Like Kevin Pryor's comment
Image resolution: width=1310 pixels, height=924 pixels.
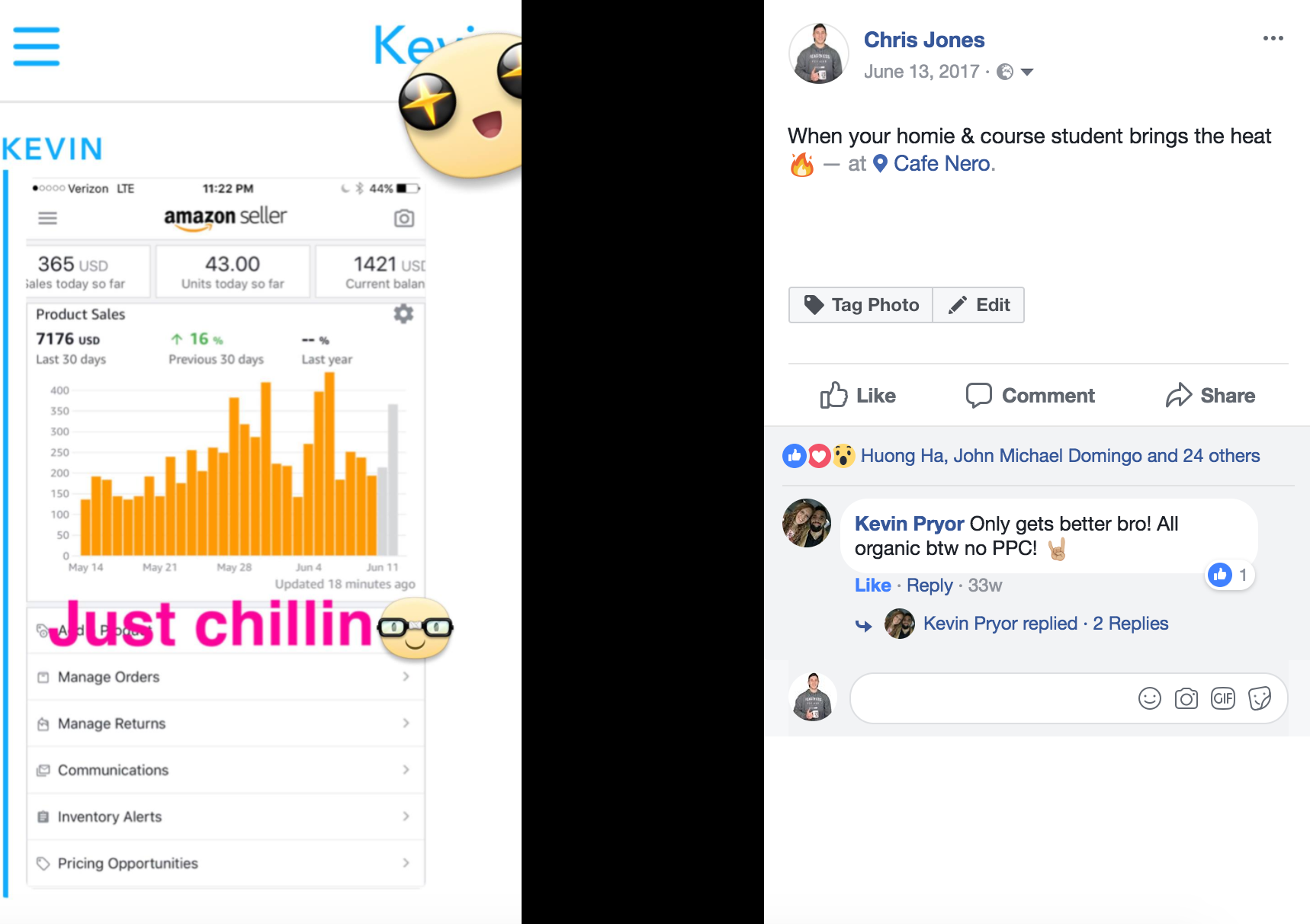point(872,586)
